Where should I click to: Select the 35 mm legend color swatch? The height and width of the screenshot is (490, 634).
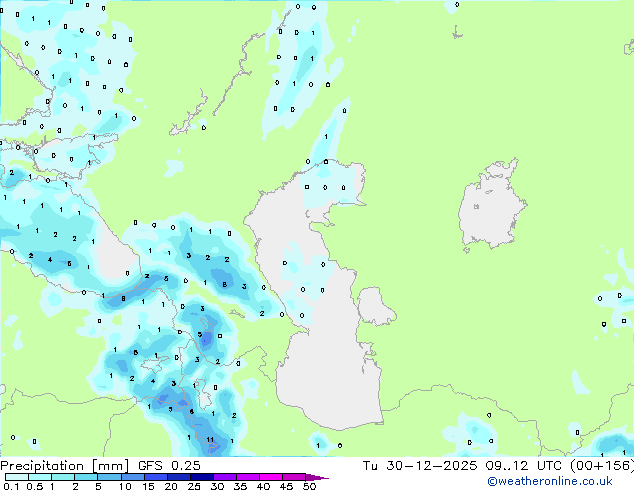[x=247, y=477]
